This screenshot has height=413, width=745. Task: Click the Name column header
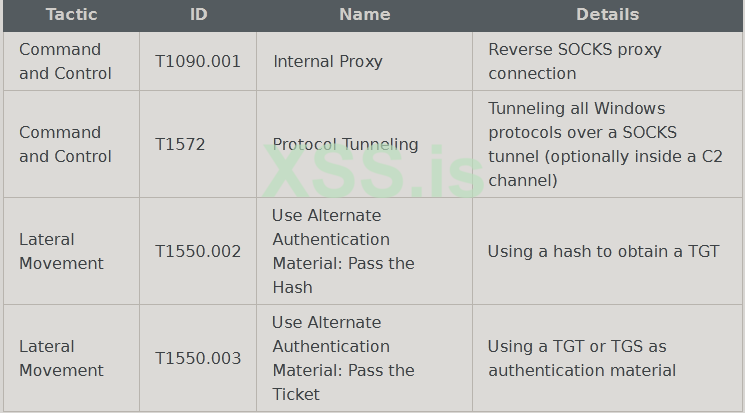364,15
